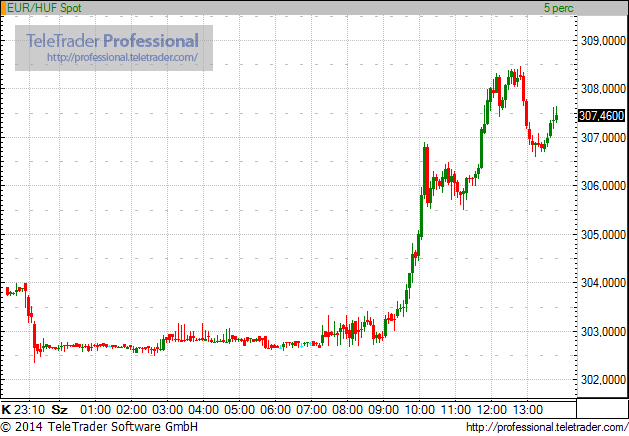
Task: Click the 02:00 time axis label
Action: pyautogui.click(x=132, y=410)
